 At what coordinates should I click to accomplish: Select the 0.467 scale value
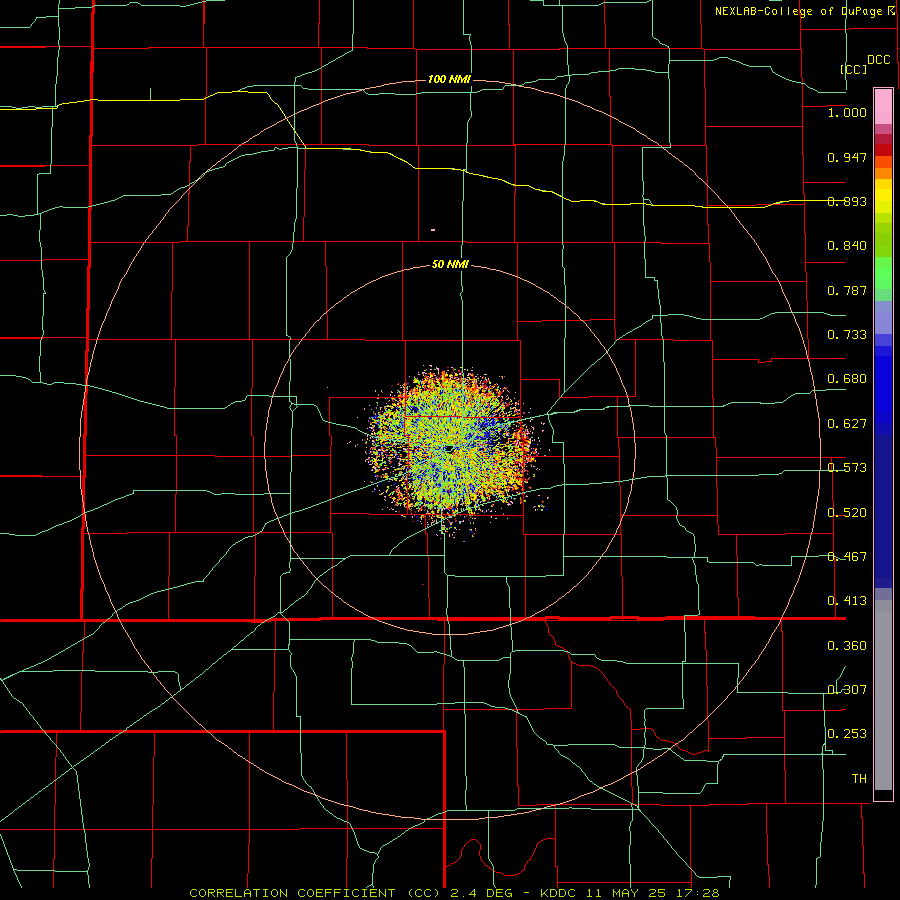[847, 557]
